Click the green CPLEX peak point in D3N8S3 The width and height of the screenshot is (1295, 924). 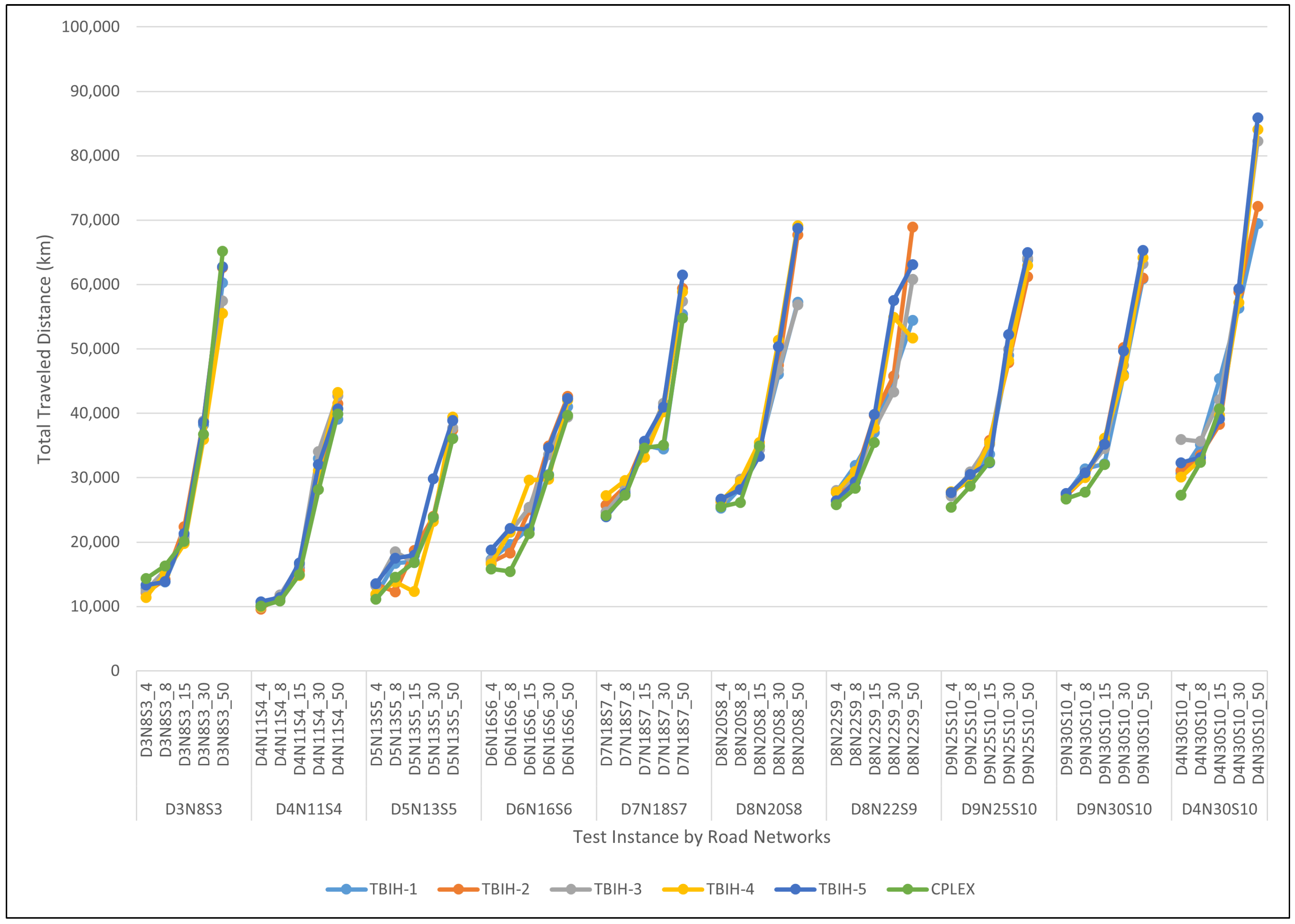coord(222,251)
